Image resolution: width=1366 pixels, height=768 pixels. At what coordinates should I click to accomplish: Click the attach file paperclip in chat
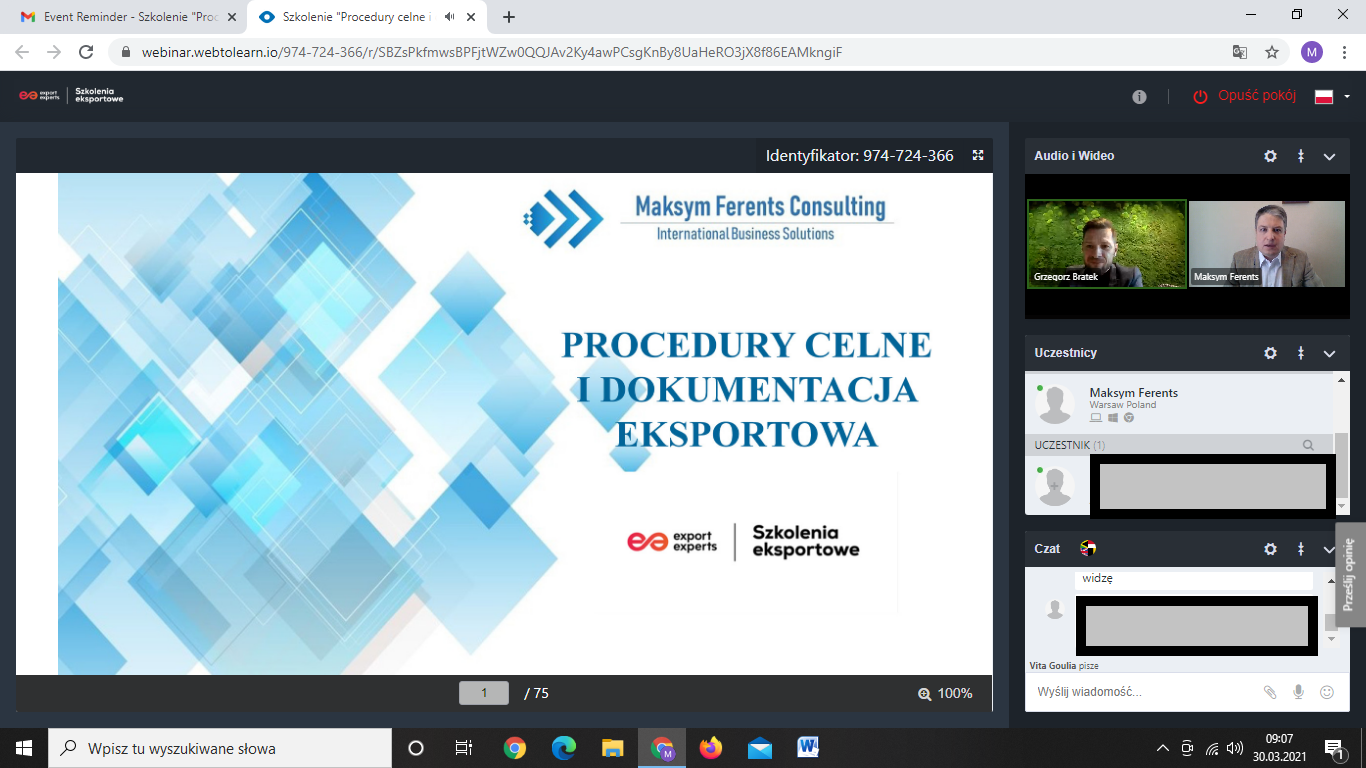click(x=1270, y=692)
